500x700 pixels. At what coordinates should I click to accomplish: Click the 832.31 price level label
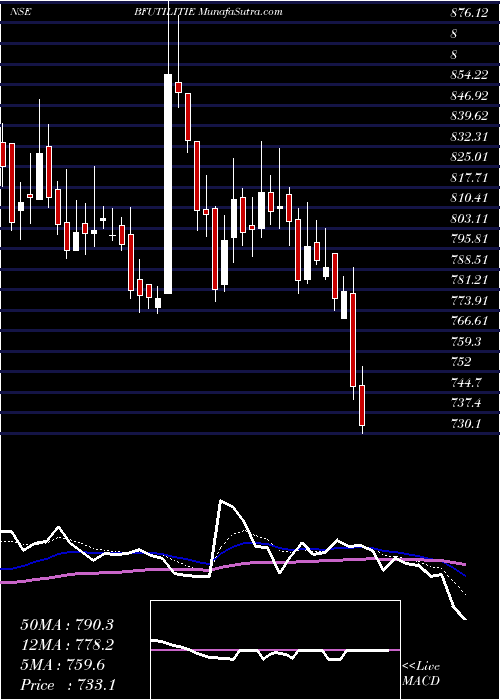coord(469,137)
